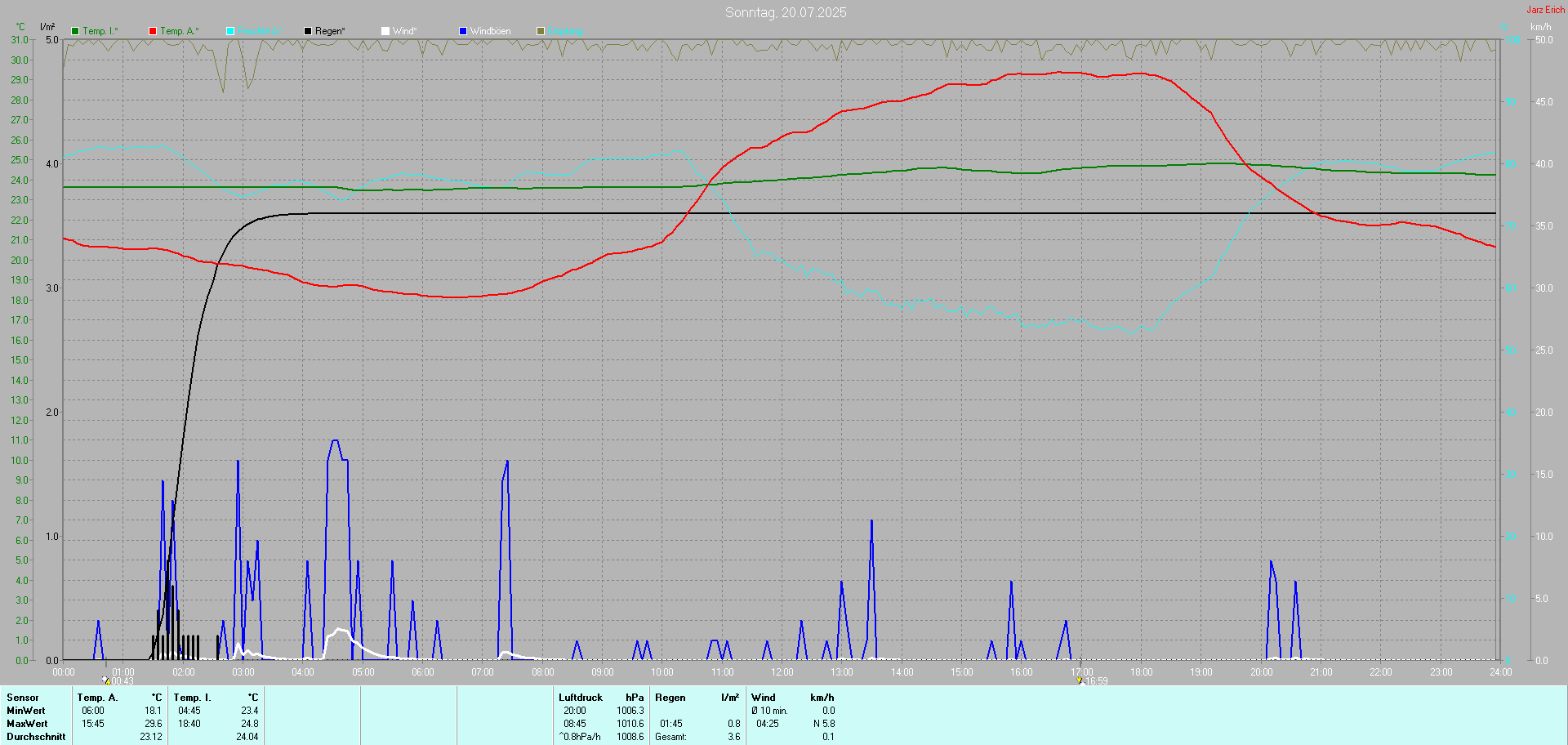Click the chart title 'Sonntag, 20.07.2025'
The width and height of the screenshot is (1568, 745).
coord(786,12)
